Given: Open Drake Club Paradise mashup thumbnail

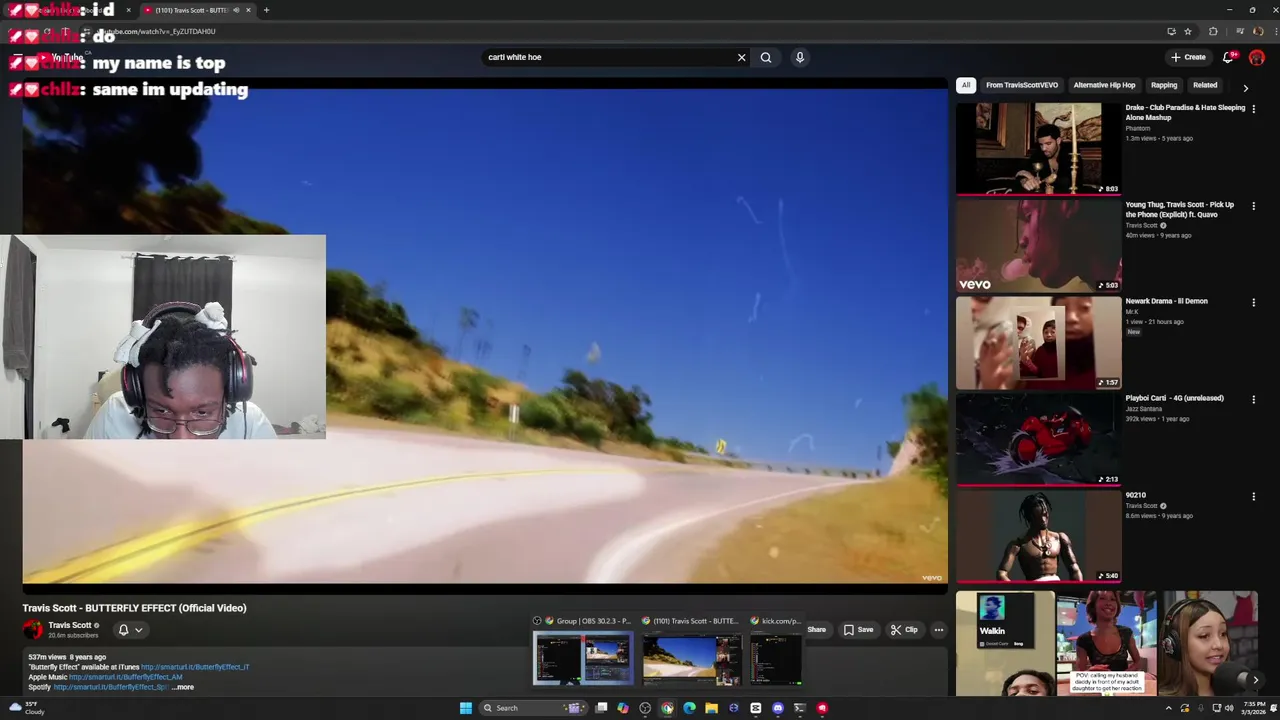Looking at the screenshot, I should 1039,148.
